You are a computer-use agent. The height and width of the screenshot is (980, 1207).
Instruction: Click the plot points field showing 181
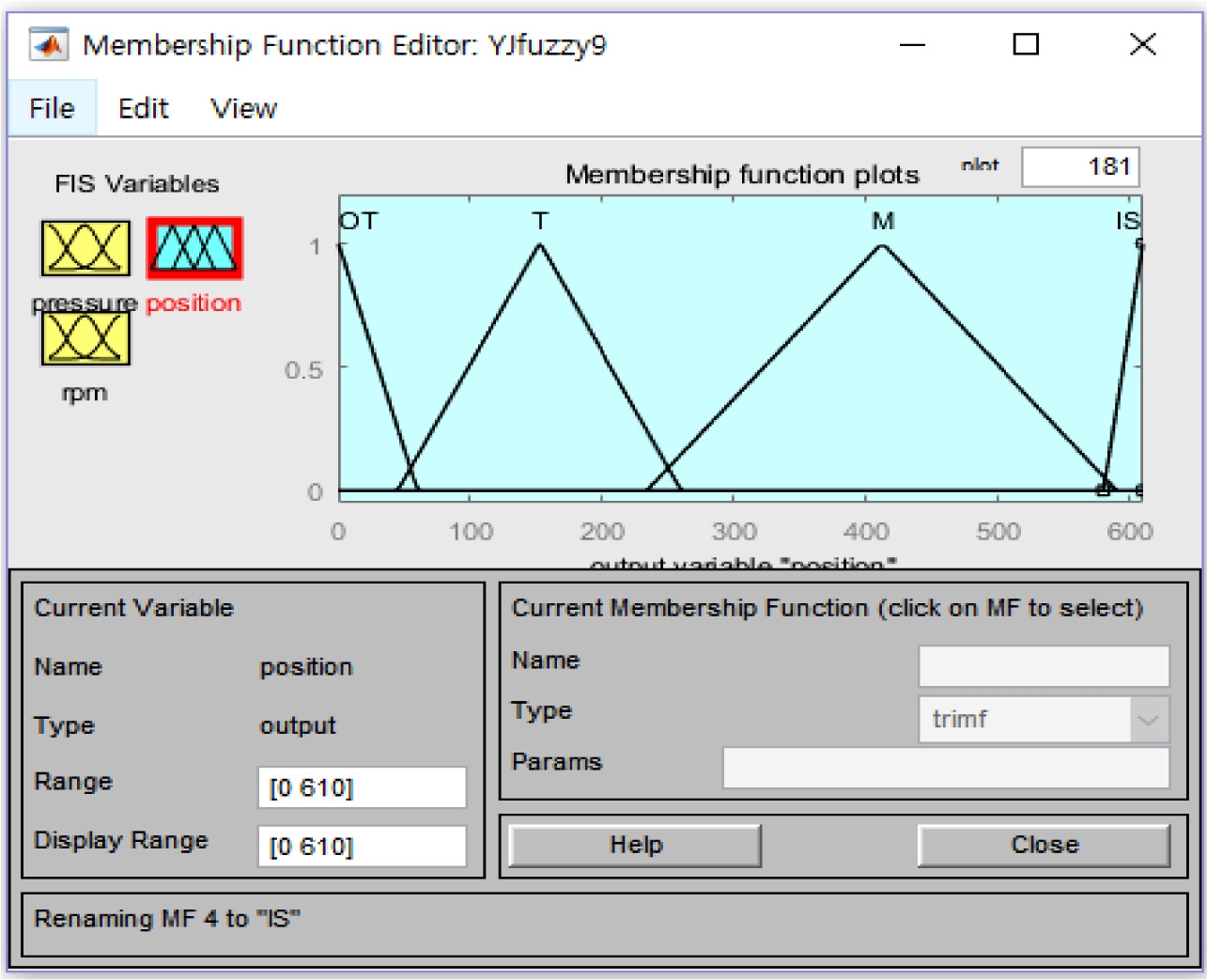tap(1080, 167)
